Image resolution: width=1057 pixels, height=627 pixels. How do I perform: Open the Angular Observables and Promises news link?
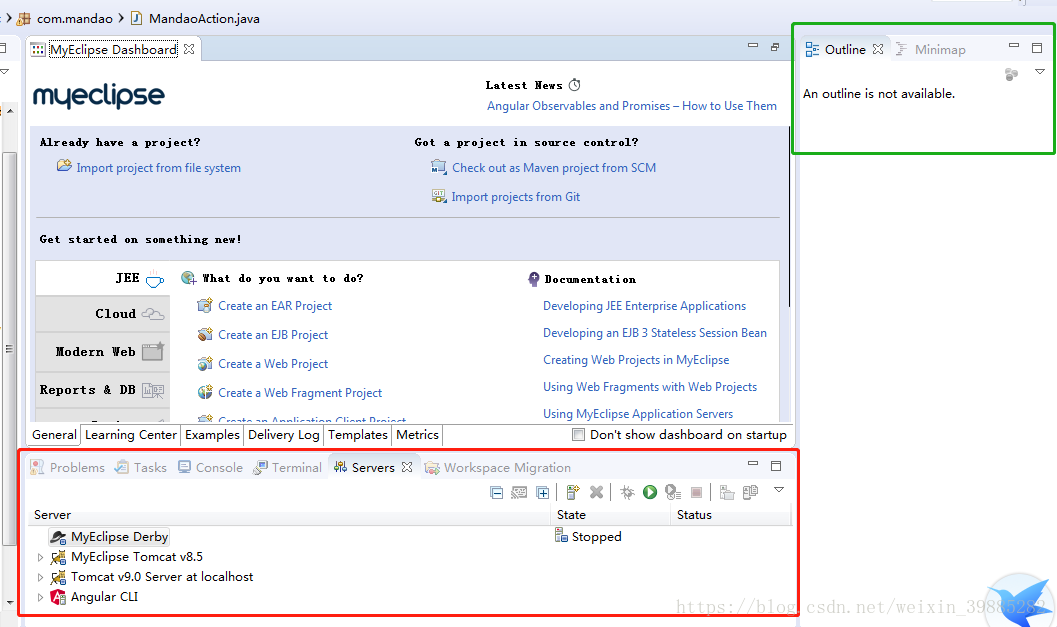(632, 106)
